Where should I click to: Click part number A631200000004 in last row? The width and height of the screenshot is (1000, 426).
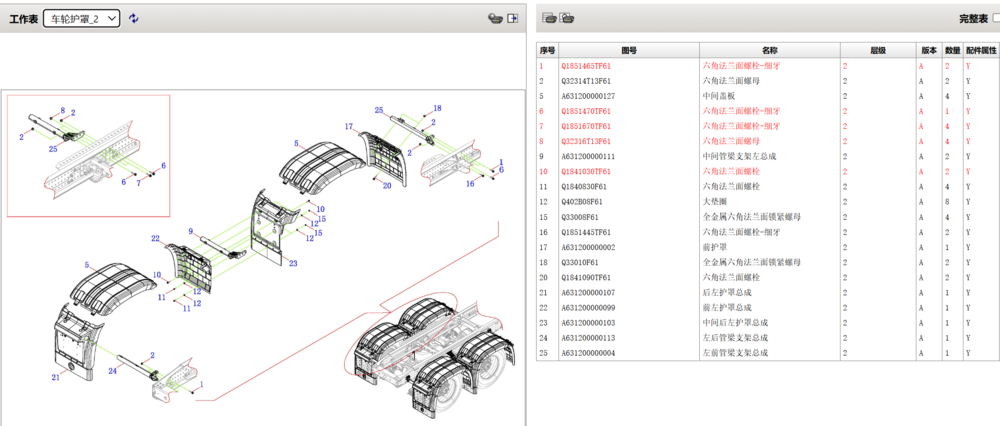click(x=588, y=353)
